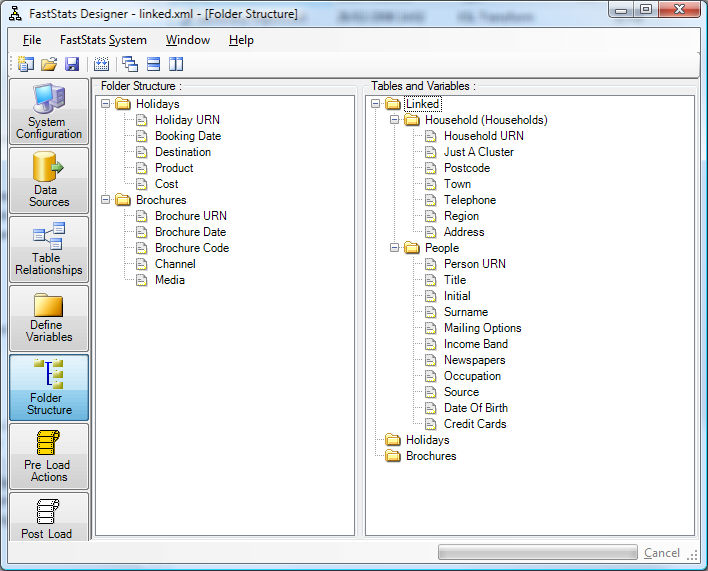The height and width of the screenshot is (571, 708).
Task: Click the FastStats Designer title bar icon
Action: pyautogui.click(x=15, y=14)
